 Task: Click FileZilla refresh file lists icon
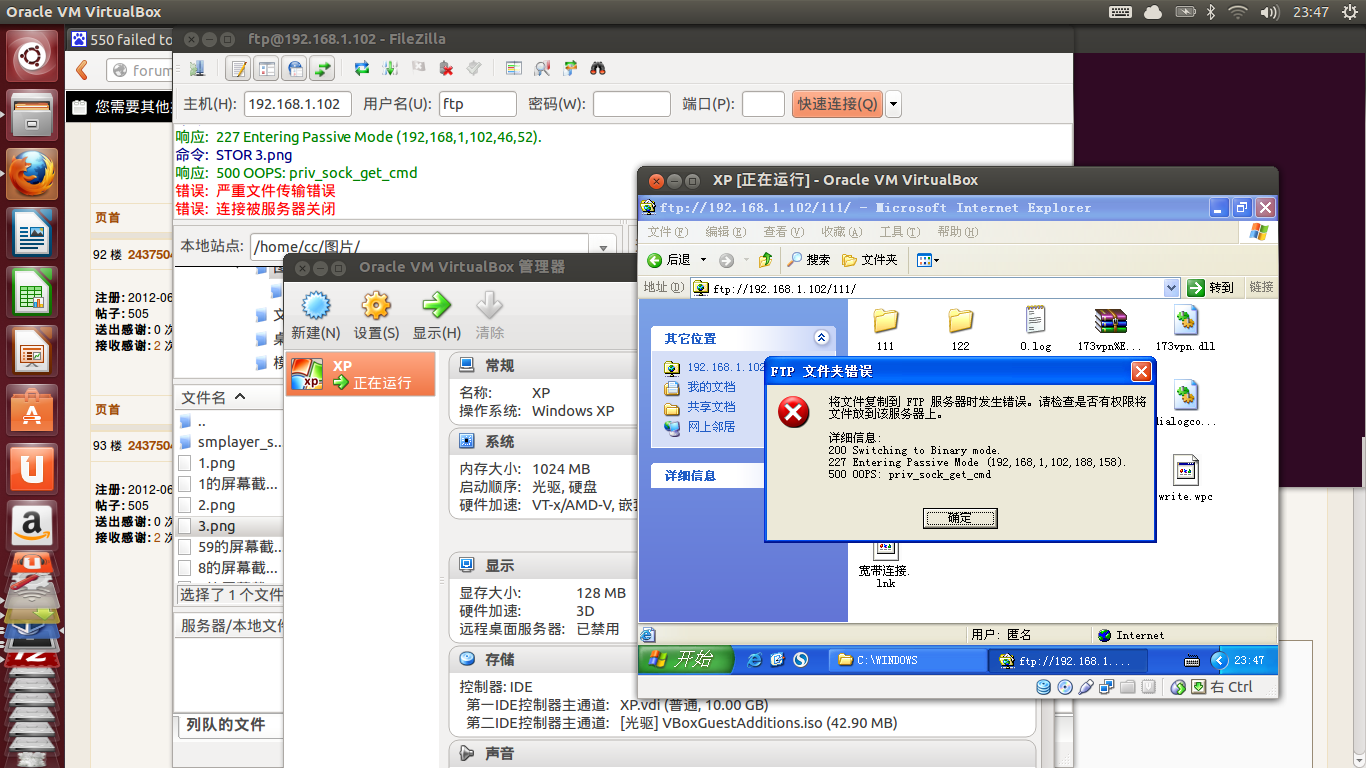point(362,68)
